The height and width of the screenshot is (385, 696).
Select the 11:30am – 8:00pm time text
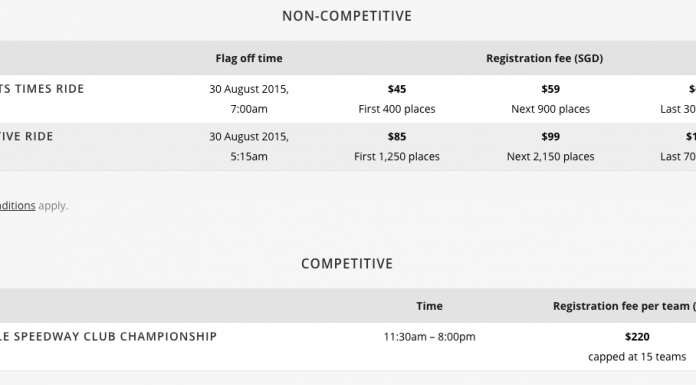click(x=429, y=337)
